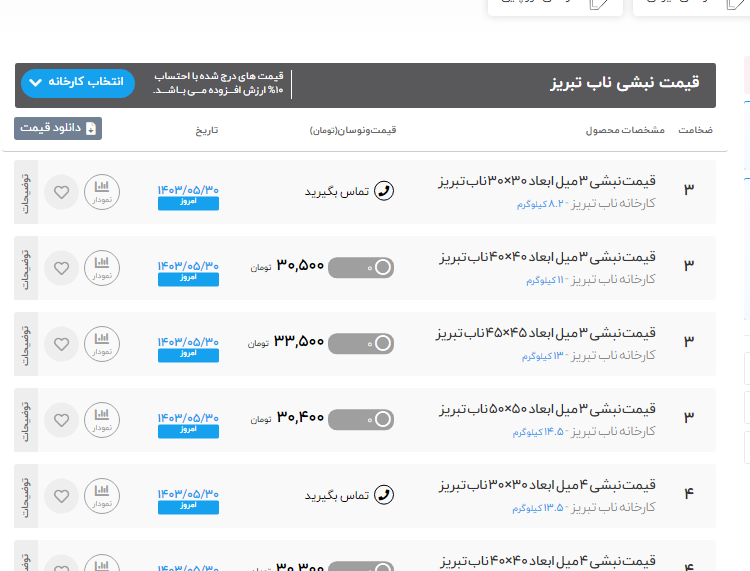Click the دانلود قیمت download button
This screenshot has width=750, height=571.
(58, 128)
